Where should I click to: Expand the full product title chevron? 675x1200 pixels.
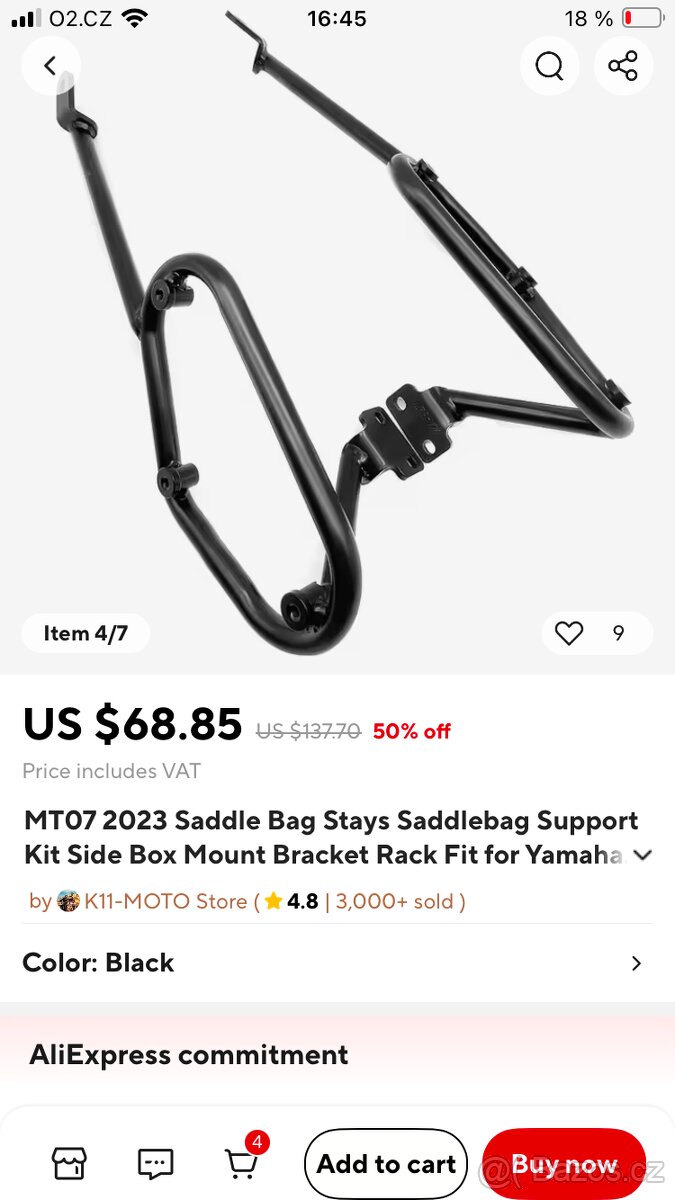tap(643, 855)
